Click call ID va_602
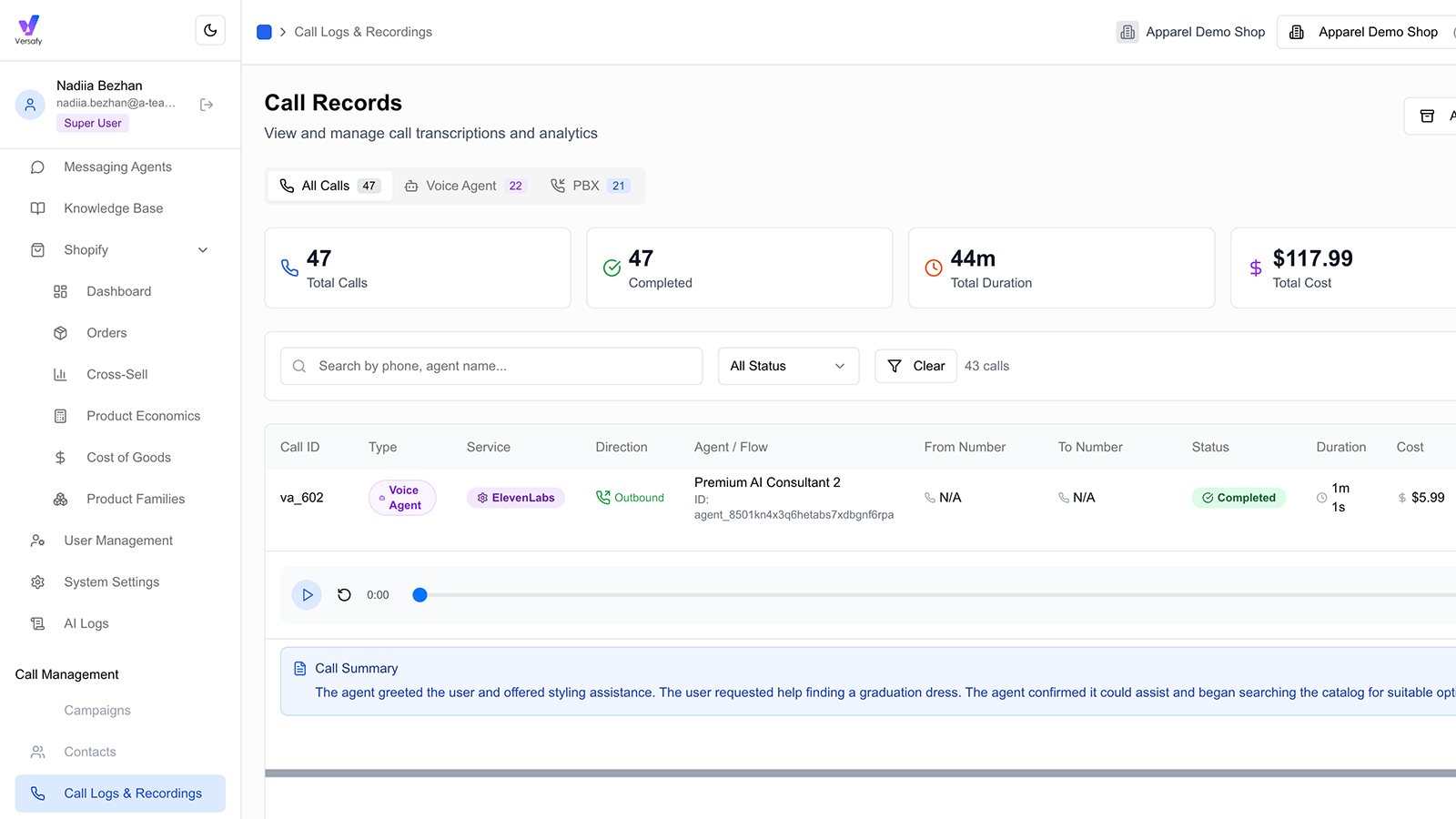 coord(302,498)
